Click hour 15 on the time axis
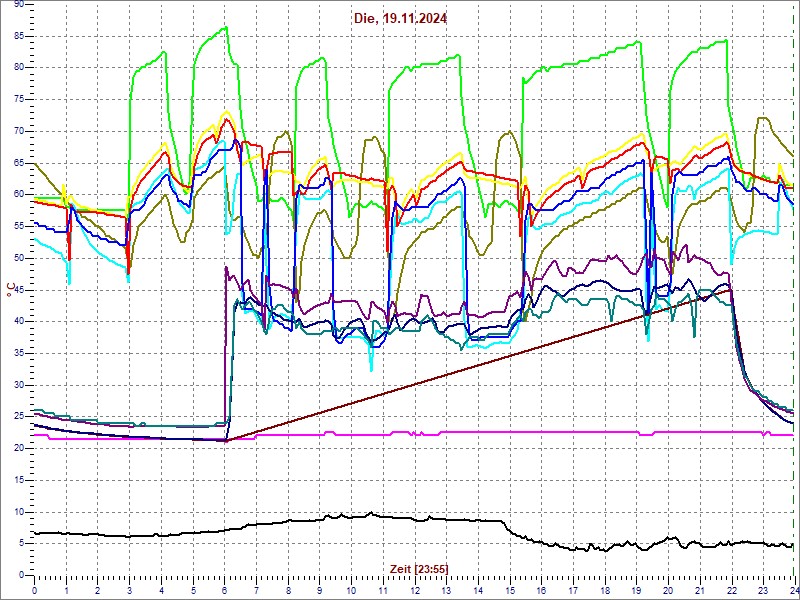Image resolution: width=800 pixels, height=600 pixels. point(510,590)
